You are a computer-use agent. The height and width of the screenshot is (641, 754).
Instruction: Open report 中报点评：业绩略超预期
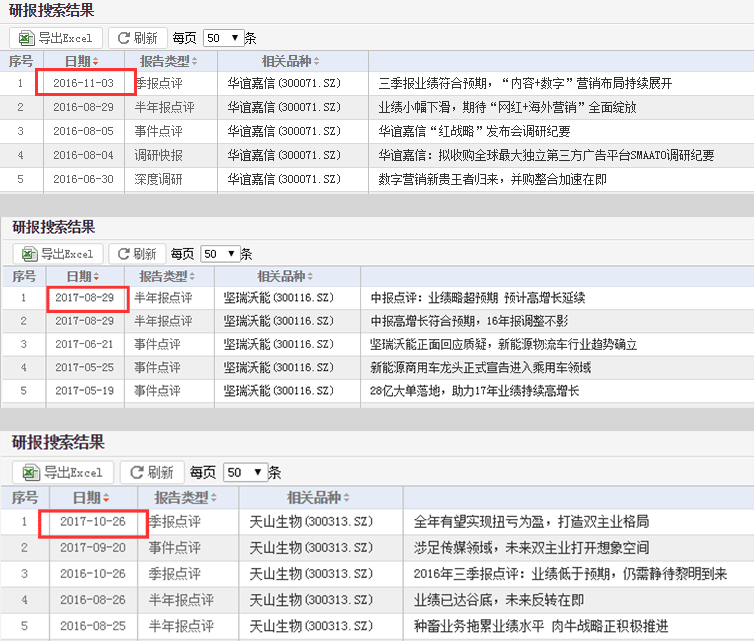(478, 298)
